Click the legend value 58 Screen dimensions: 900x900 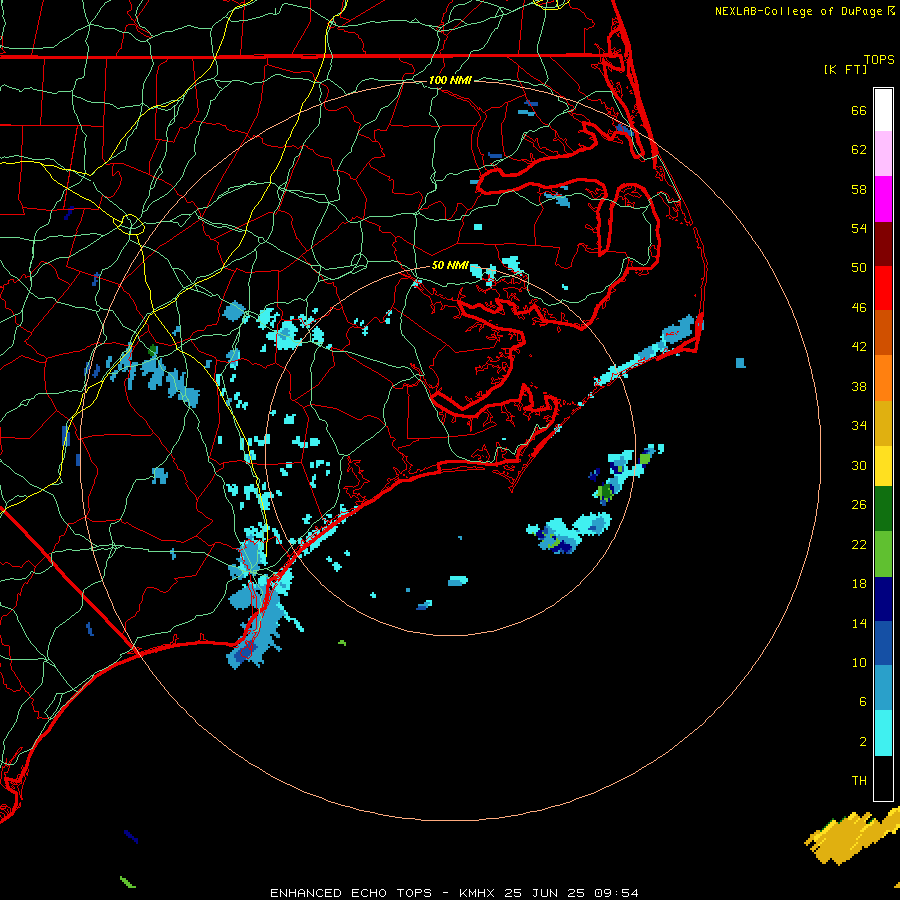click(859, 189)
